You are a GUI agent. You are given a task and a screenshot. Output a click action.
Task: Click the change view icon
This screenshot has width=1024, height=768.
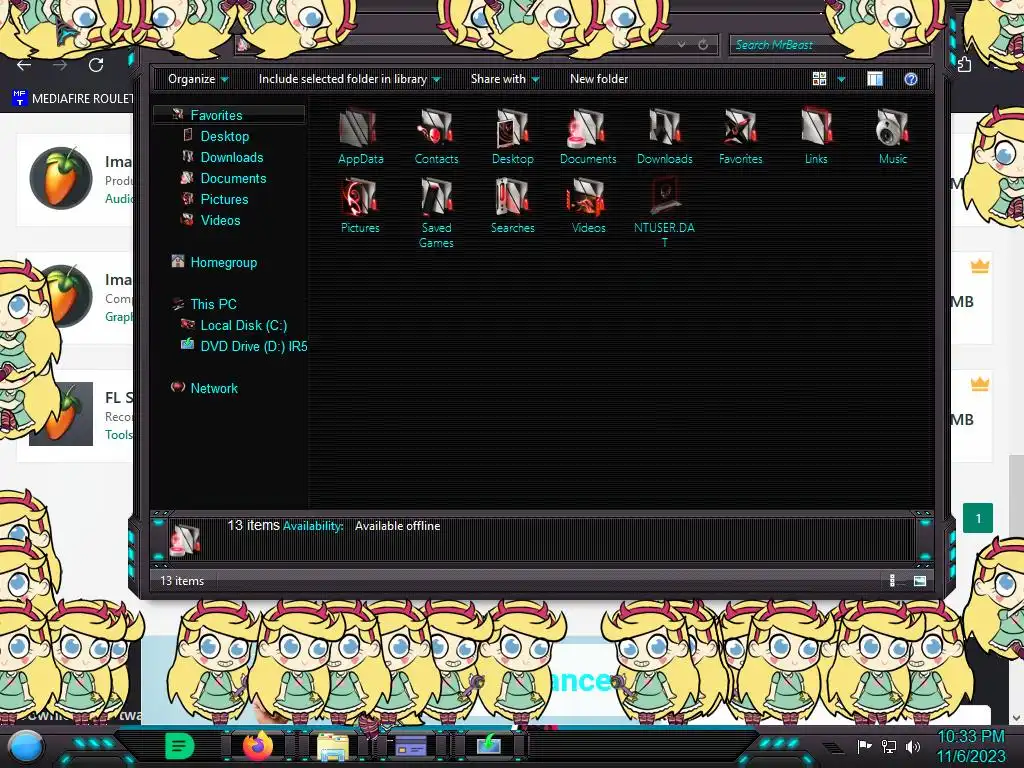click(820, 79)
